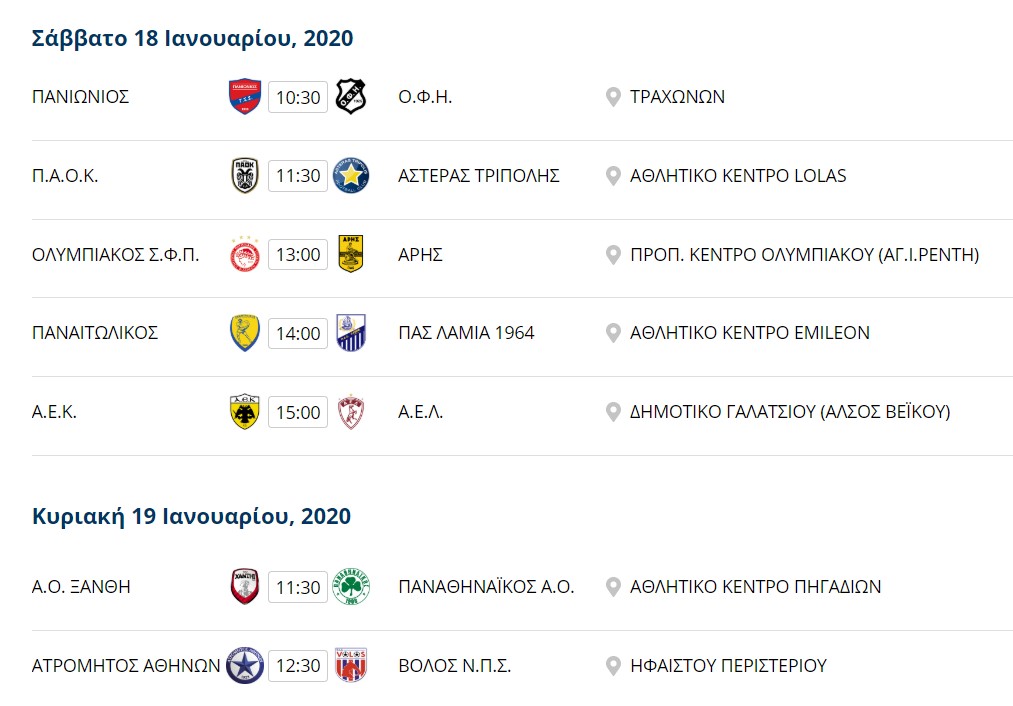Click the Atromitos blue star crest
The height and width of the screenshot is (706, 1013).
(245, 666)
